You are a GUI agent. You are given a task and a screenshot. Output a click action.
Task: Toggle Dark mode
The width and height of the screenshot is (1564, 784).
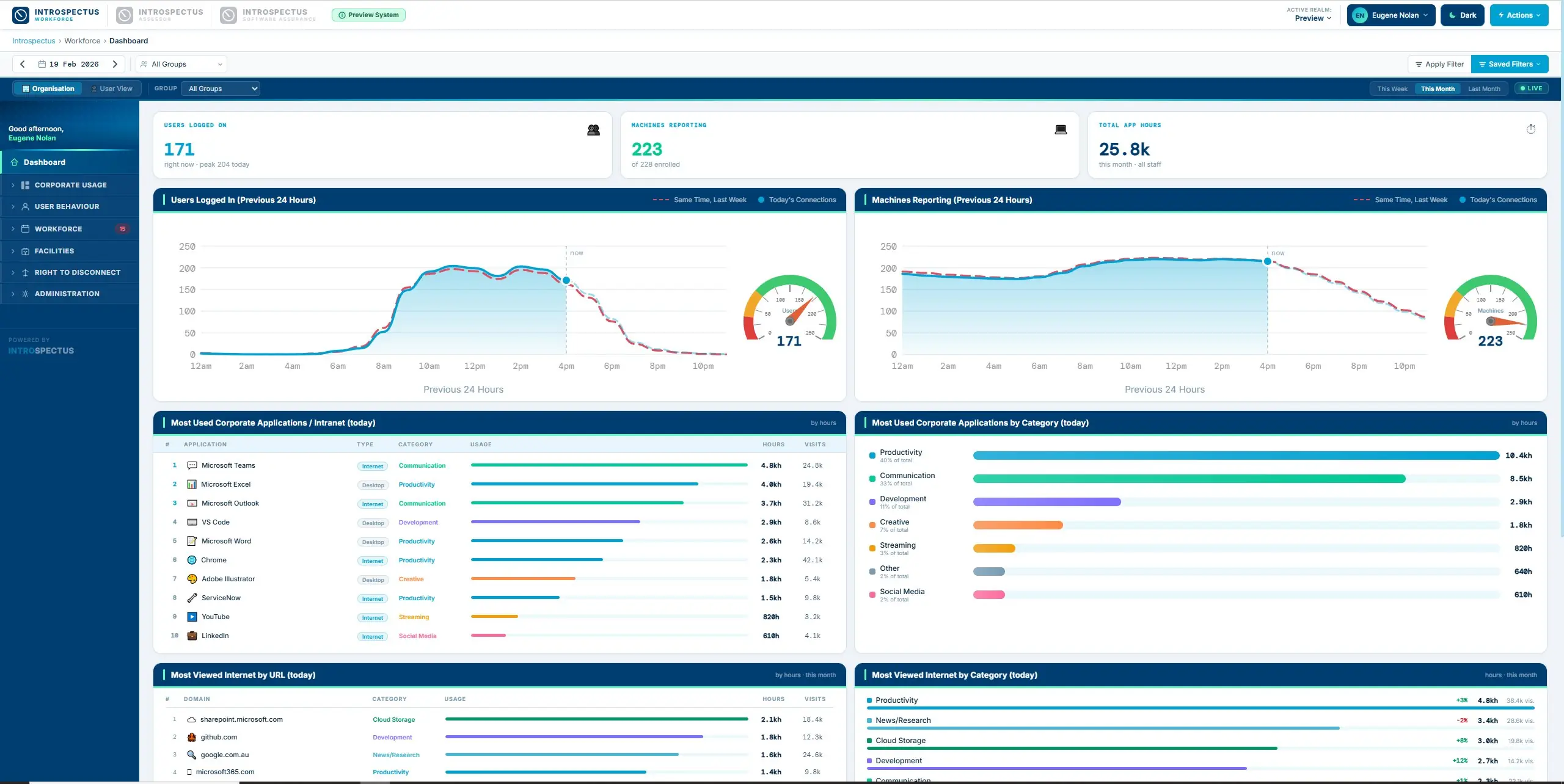coord(1462,15)
